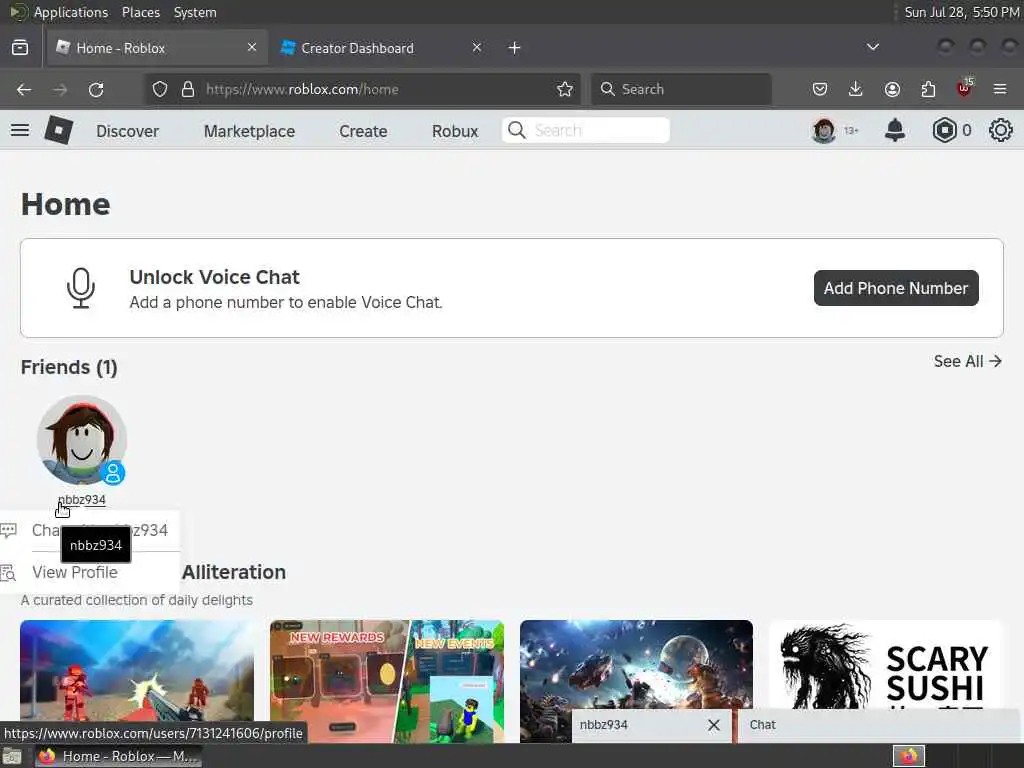This screenshot has height=768, width=1024.
Task: Close the nbbz934 chat window
Action: [714, 725]
